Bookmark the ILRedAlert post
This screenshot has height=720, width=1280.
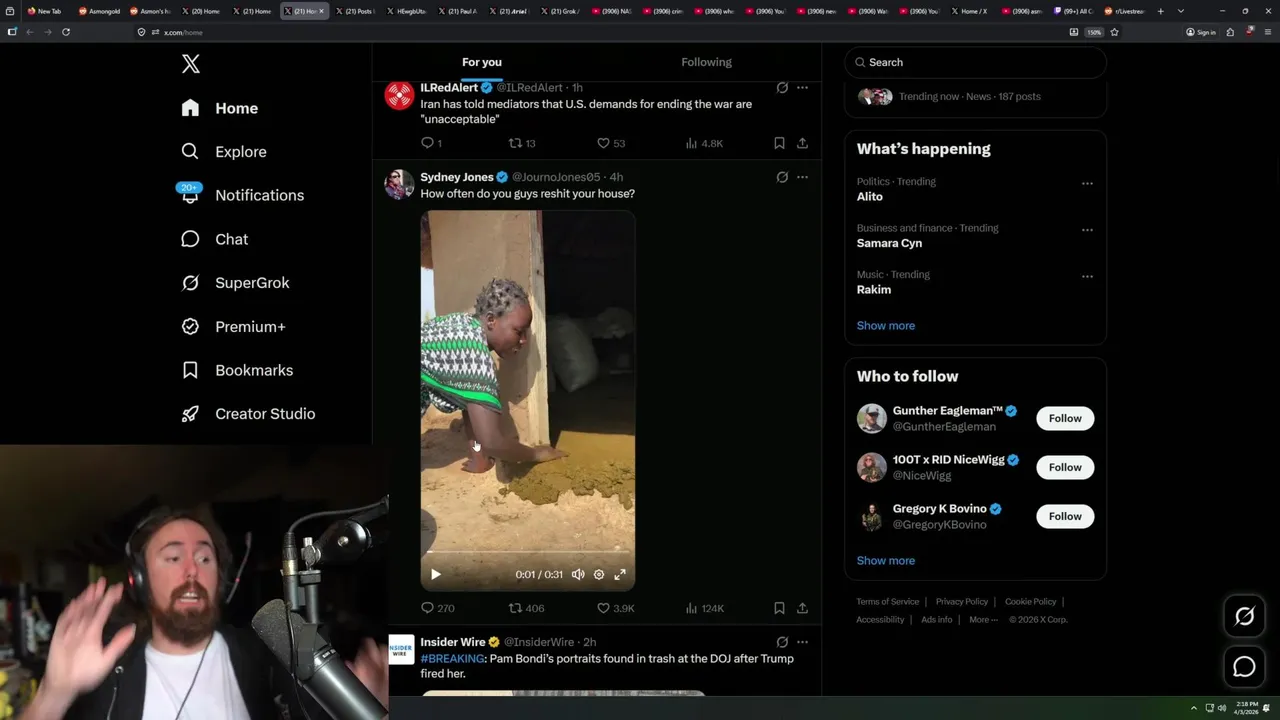click(x=779, y=143)
